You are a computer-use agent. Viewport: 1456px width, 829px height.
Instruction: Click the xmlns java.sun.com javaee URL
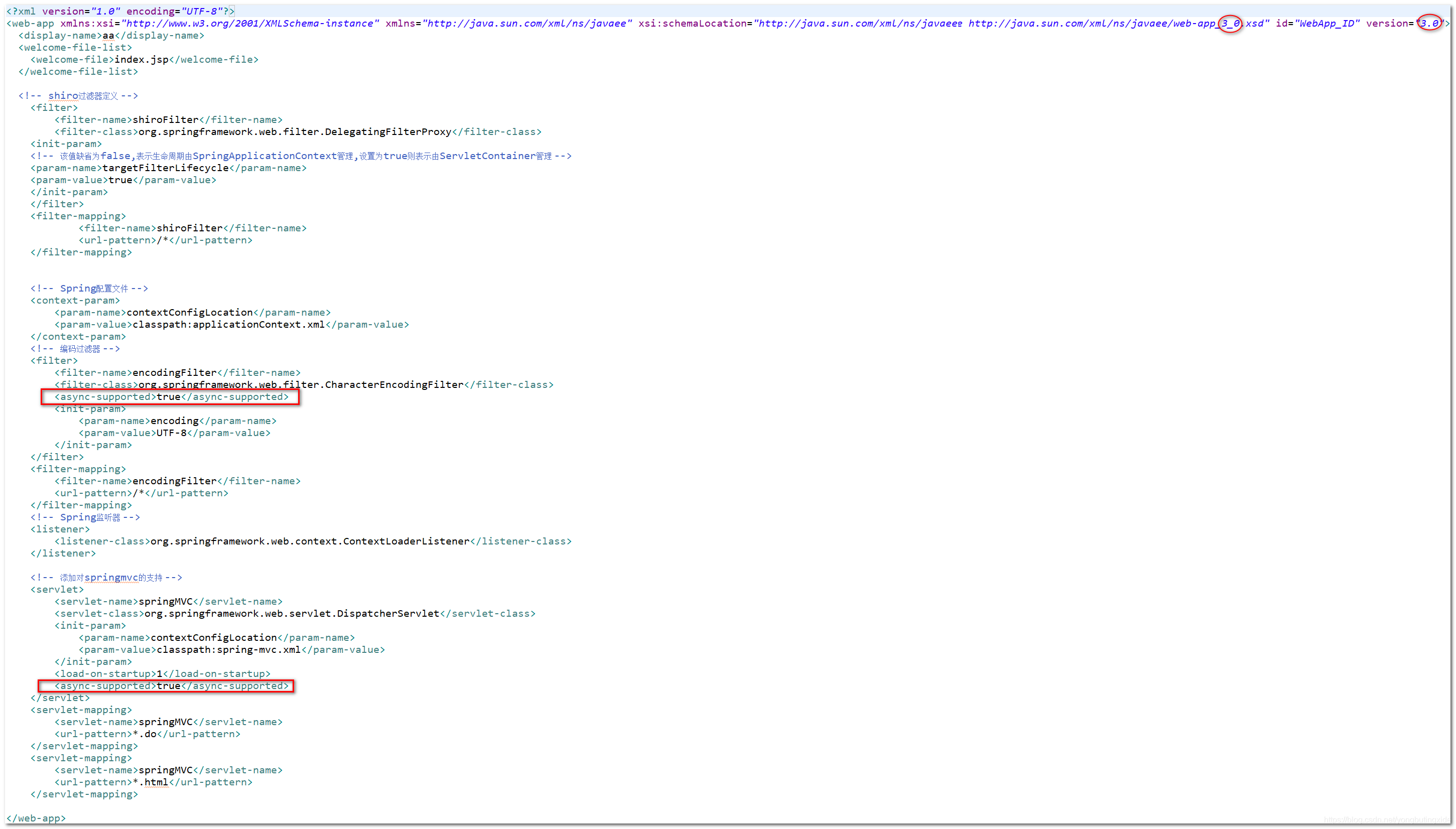point(527,24)
